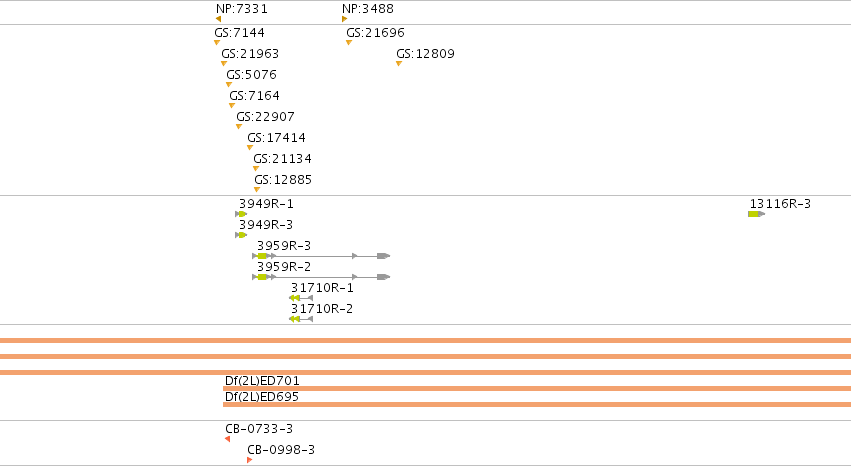Click the Df(2L)ED695 label
851x466 pixels.
pos(262,397)
